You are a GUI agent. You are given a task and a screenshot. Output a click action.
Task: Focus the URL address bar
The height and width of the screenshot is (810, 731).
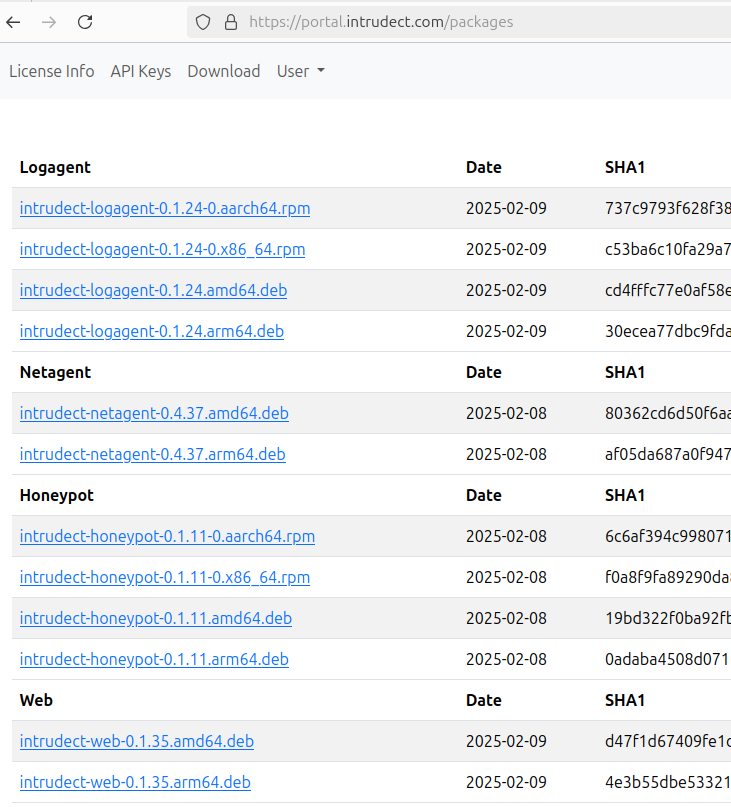click(460, 22)
